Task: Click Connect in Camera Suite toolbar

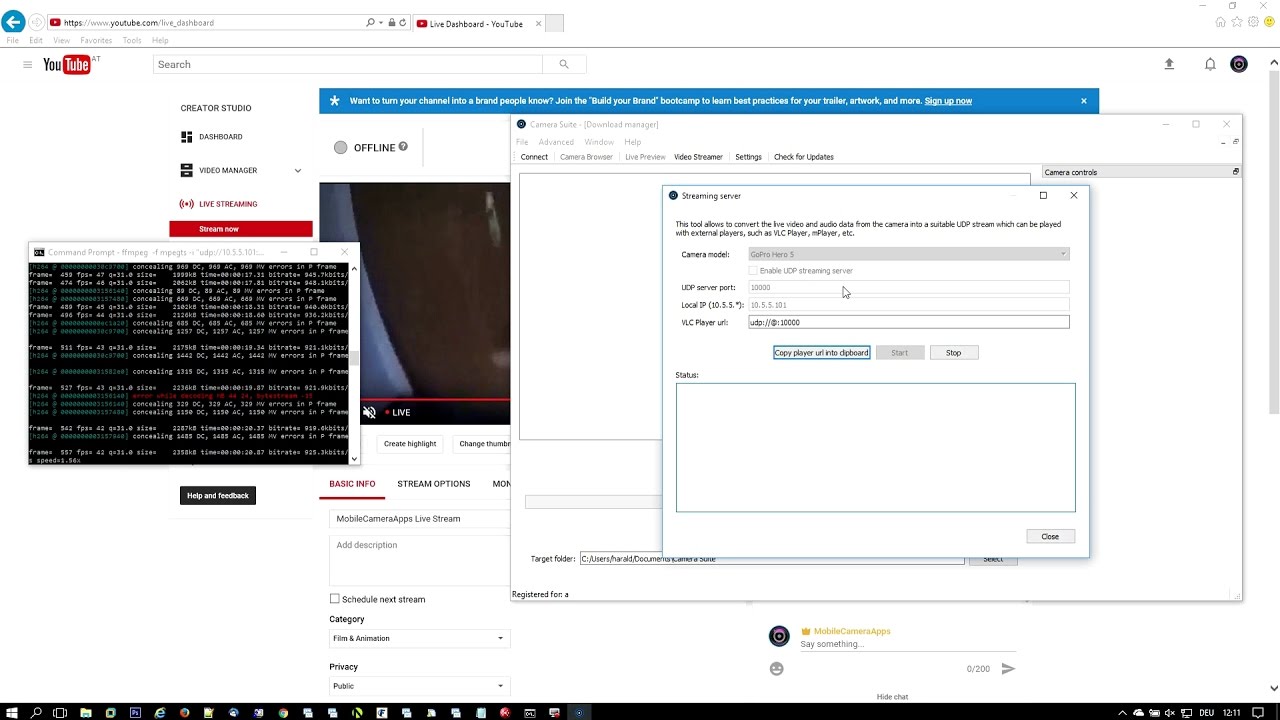Action: 534,157
